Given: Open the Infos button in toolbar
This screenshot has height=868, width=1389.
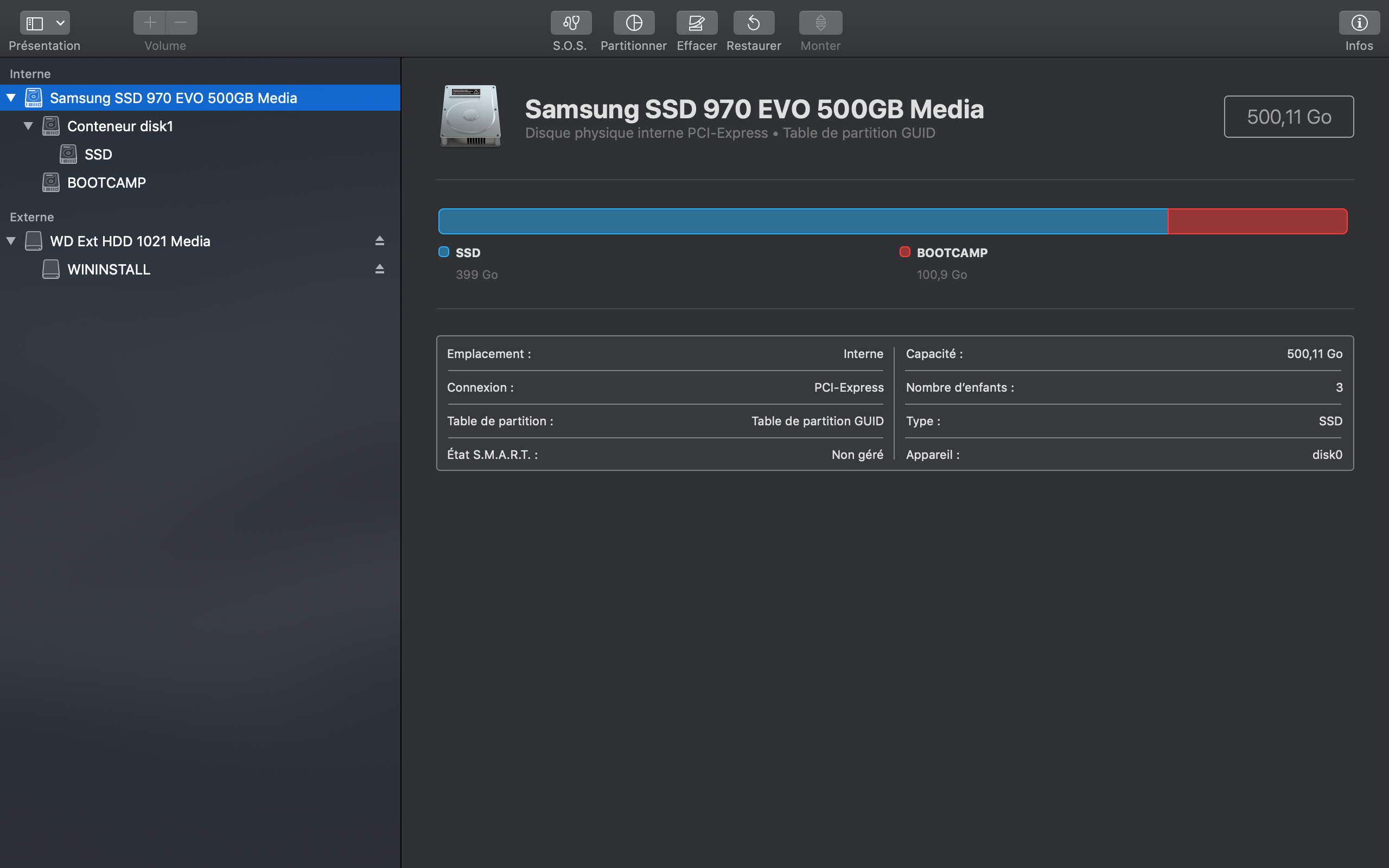Looking at the screenshot, I should pyautogui.click(x=1359, y=23).
